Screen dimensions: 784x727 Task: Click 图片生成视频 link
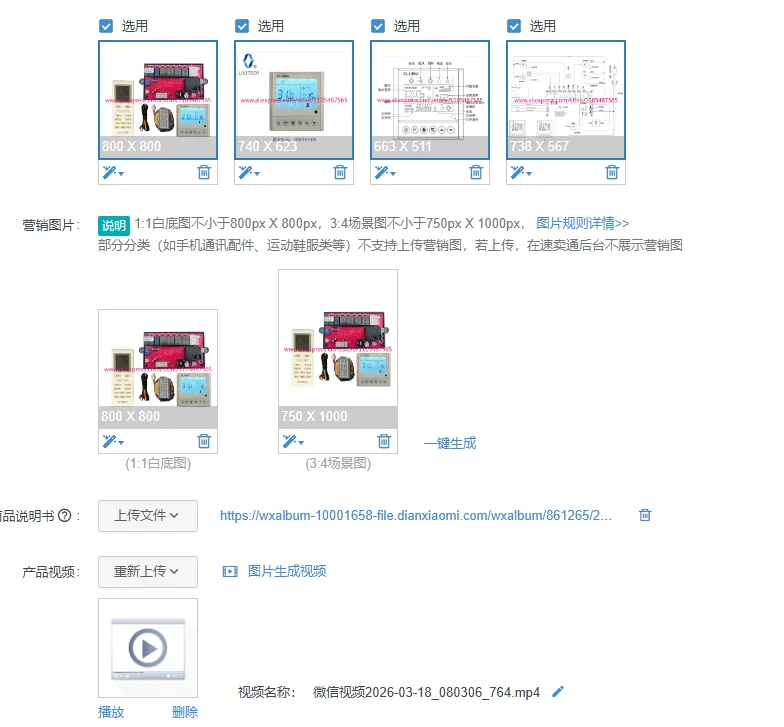[x=287, y=571]
